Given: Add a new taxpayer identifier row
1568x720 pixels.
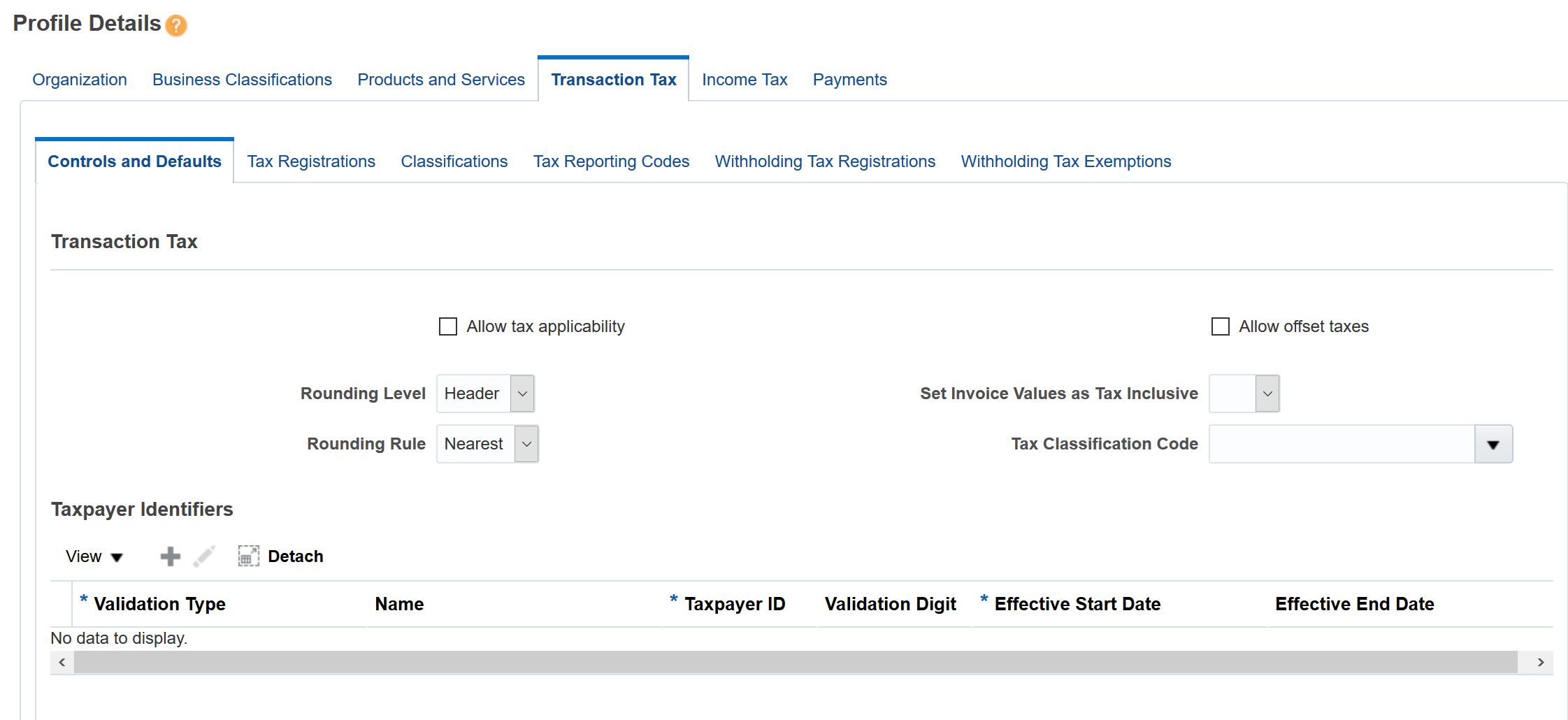Looking at the screenshot, I should (170, 556).
